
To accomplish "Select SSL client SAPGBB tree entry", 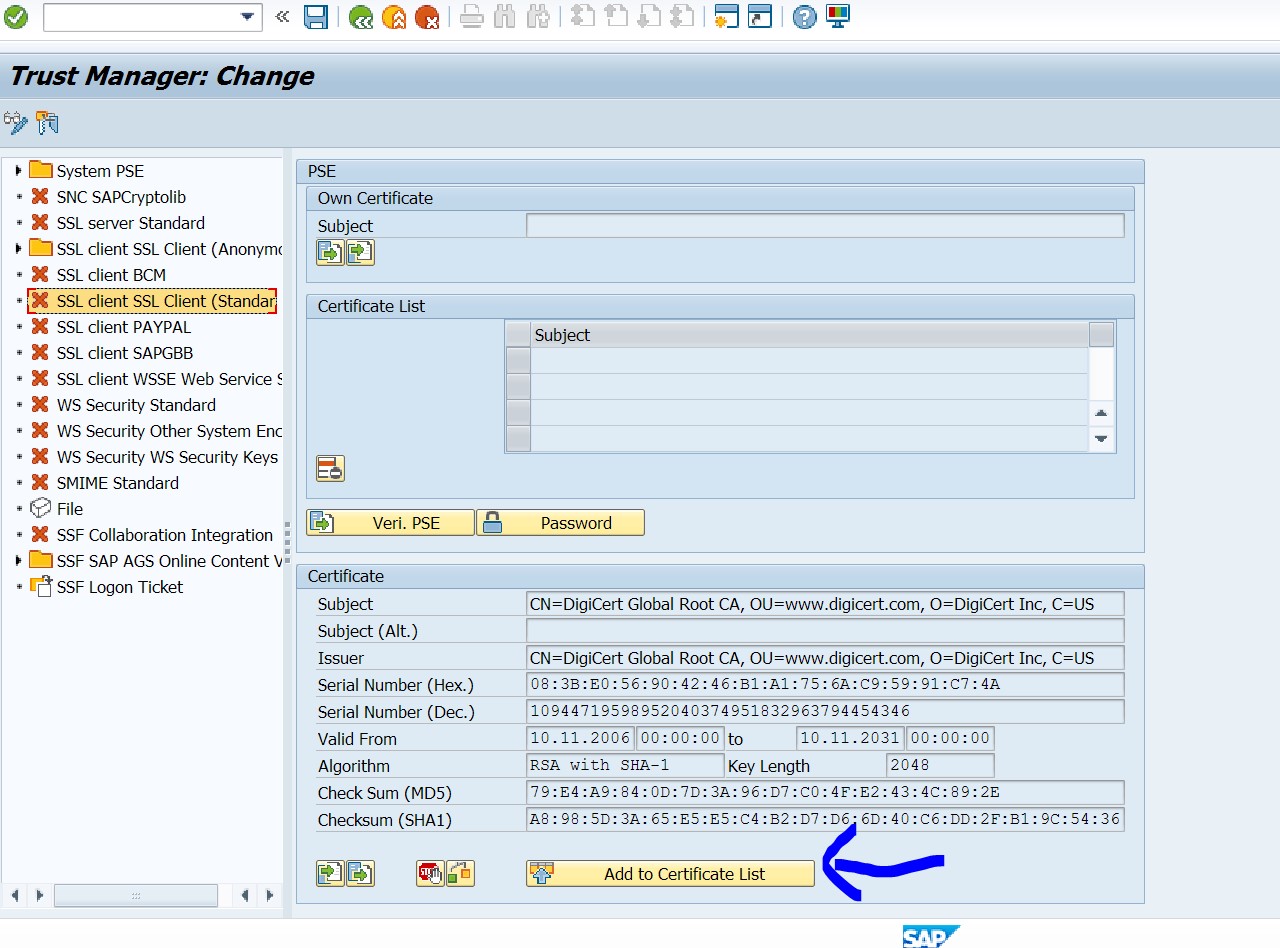I will click(x=125, y=353).
